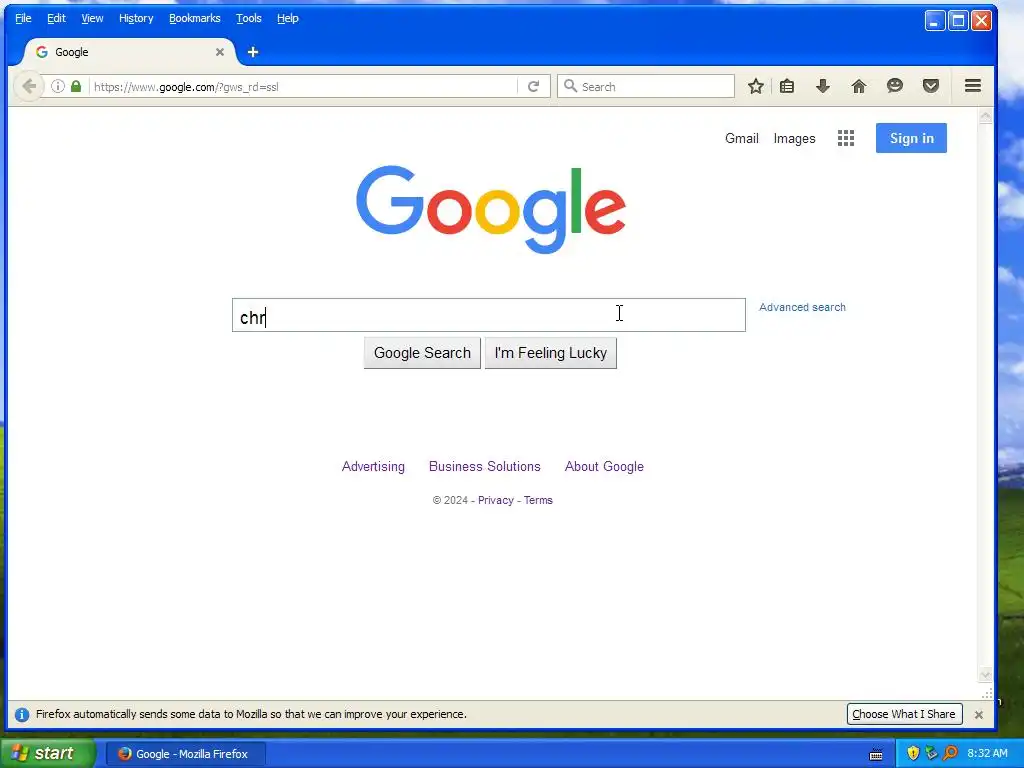Open the History menu
Image resolution: width=1024 pixels, height=768 pixels.
tap(136, 18)
